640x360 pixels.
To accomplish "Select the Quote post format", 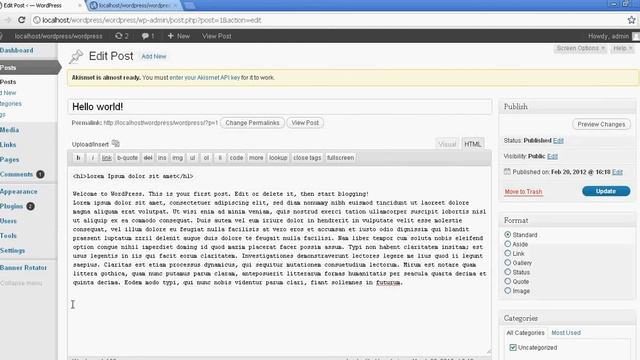I will [507, 281].
